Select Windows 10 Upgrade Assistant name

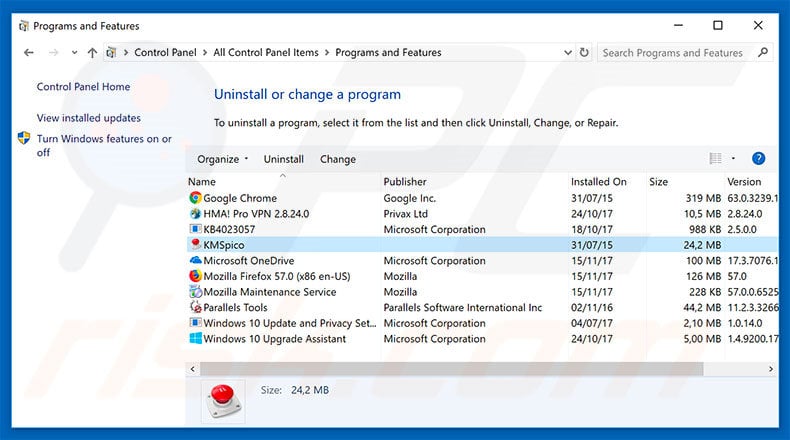275,339
